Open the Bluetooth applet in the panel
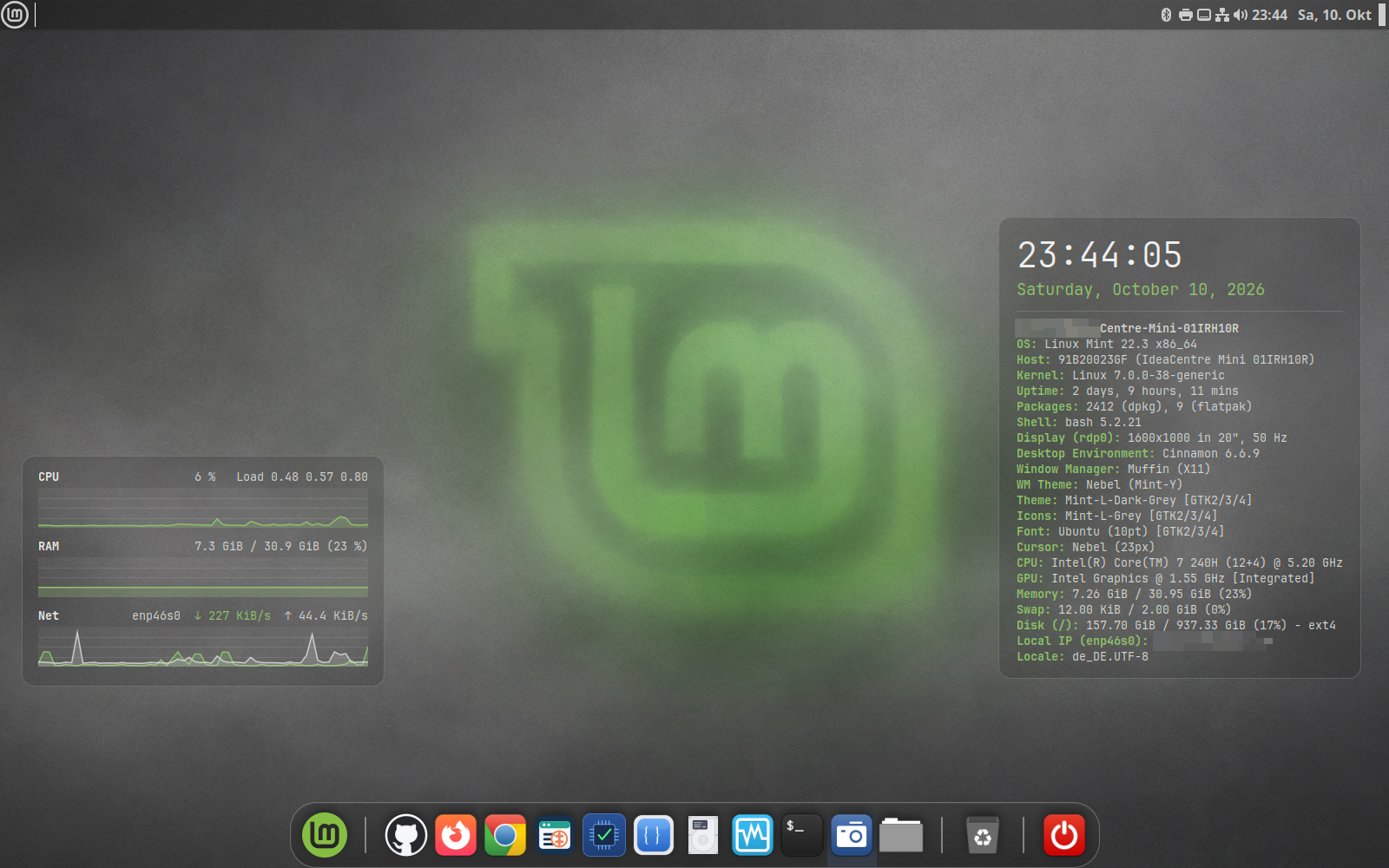The height and width of the screenshot is (868, 1389). [x=1166, y=15]
